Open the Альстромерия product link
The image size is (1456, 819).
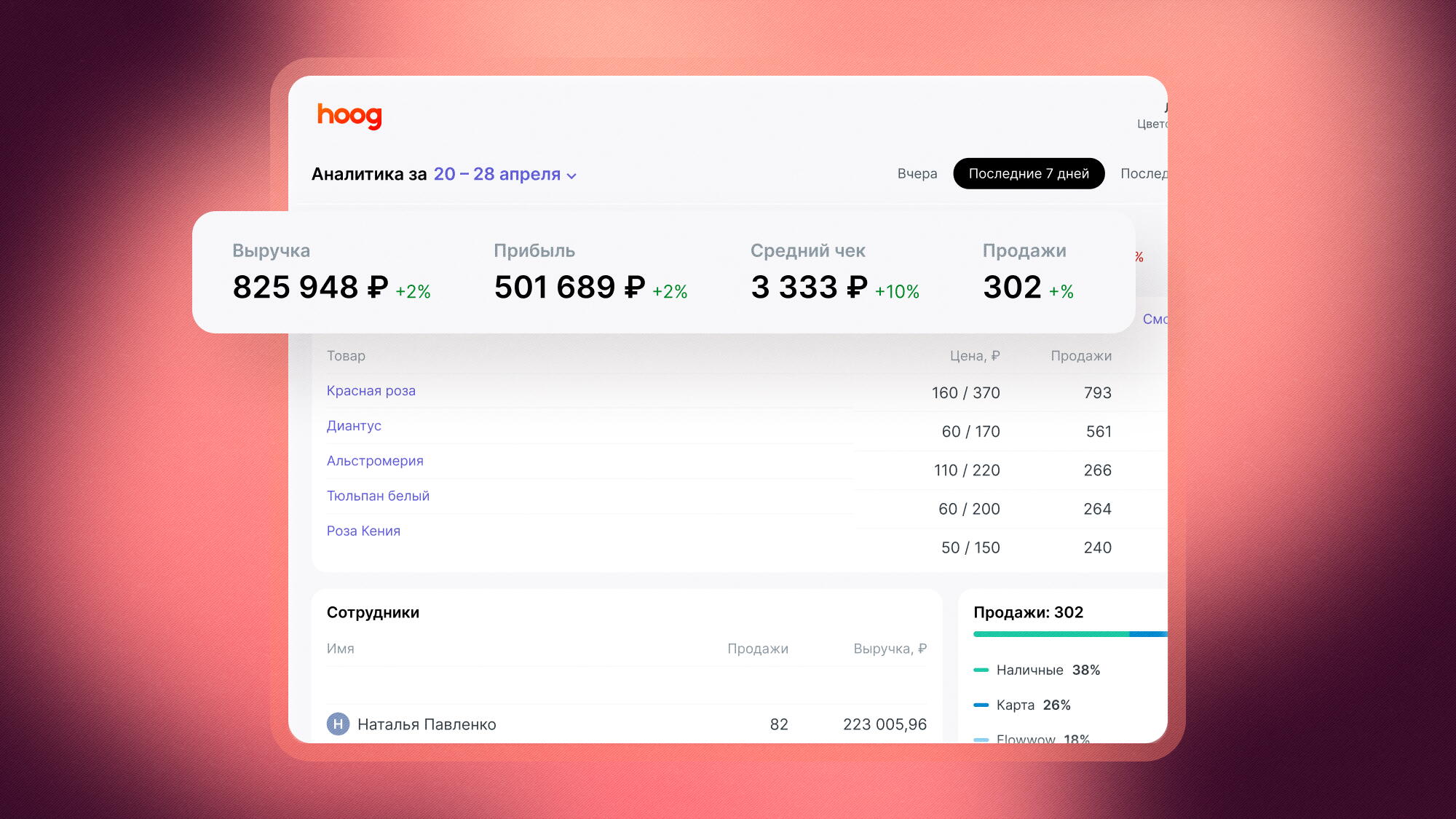pos(374,461)
